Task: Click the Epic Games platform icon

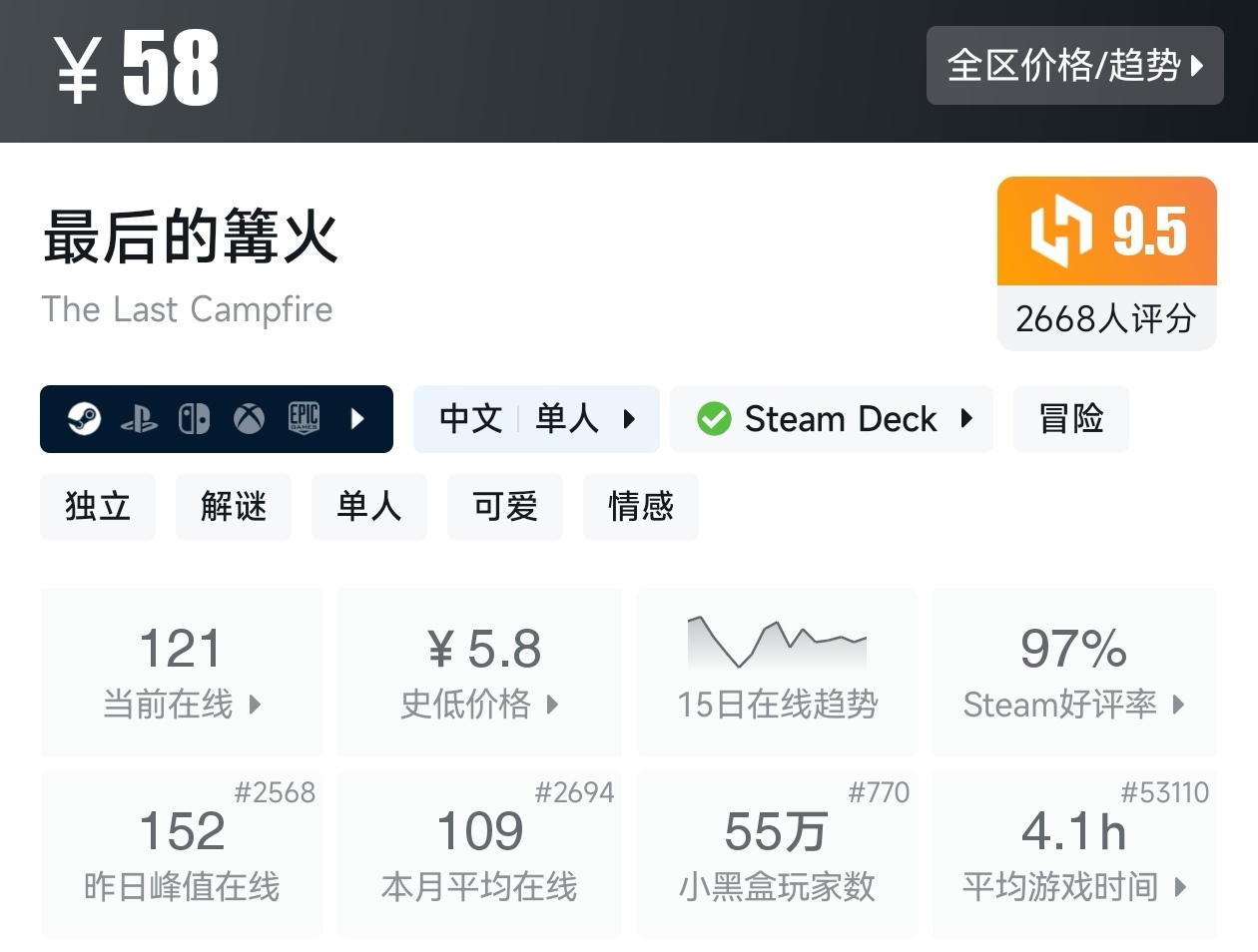Action: click(304, 418)
